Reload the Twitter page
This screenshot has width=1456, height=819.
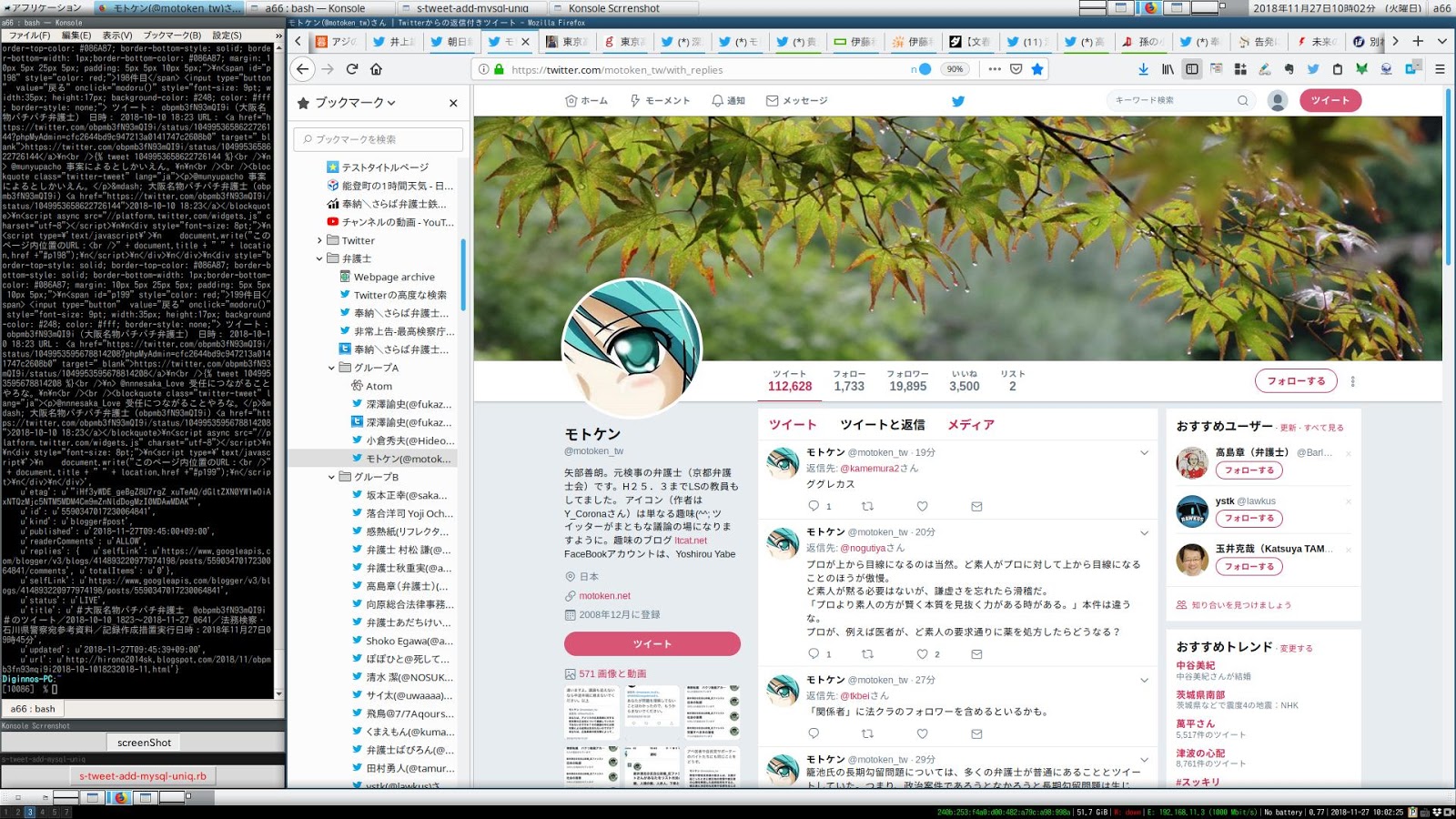[352, 69]
